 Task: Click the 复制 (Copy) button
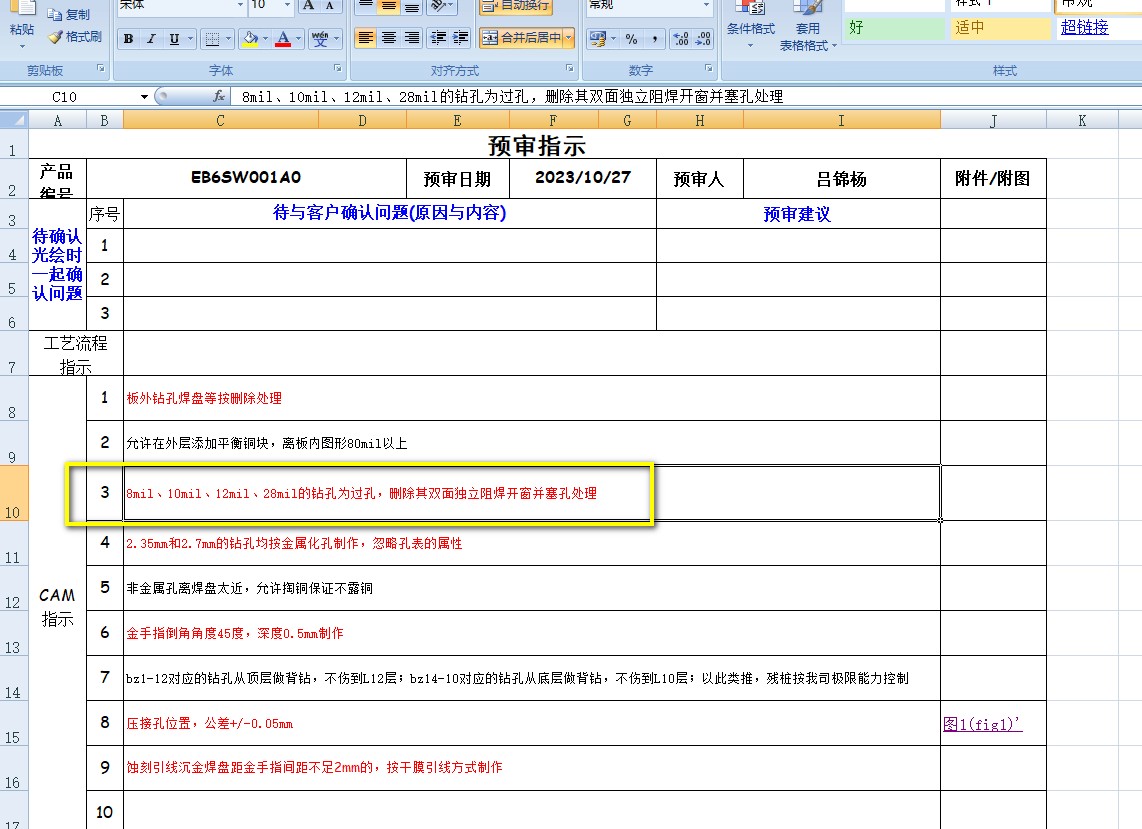coord(68,15)
